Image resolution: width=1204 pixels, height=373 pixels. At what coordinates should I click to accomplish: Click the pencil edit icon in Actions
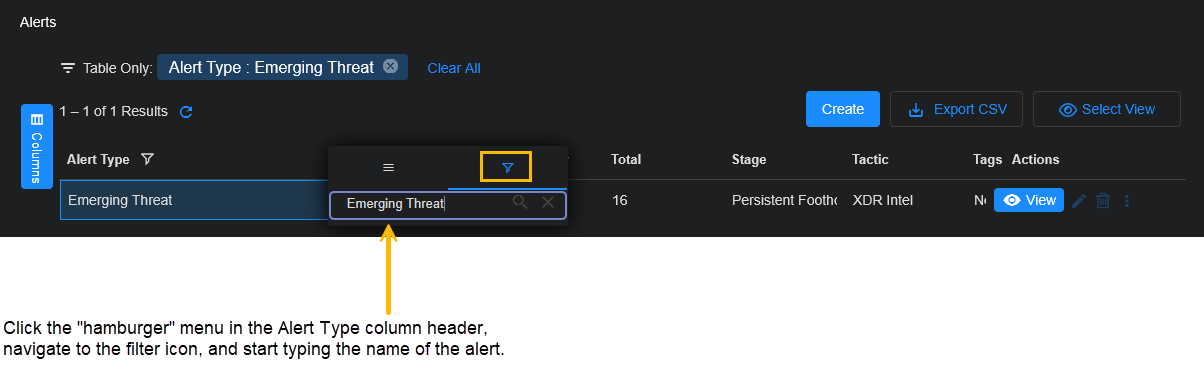pyautogui.click(x=1078, y=201)
